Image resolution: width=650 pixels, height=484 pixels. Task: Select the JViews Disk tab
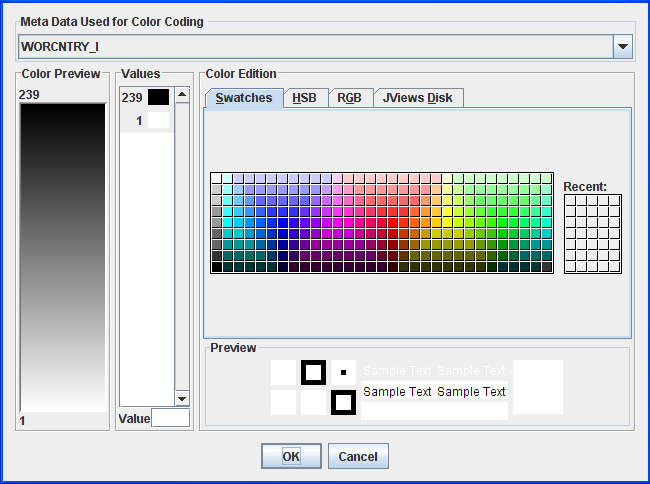tap(418, 98)
